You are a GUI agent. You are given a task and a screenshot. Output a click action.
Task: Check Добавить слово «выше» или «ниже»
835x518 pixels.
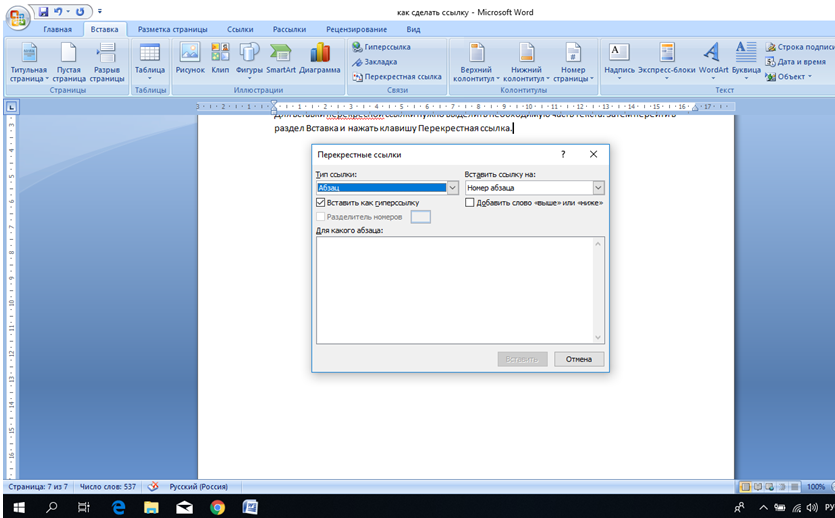tap(469, 202)
